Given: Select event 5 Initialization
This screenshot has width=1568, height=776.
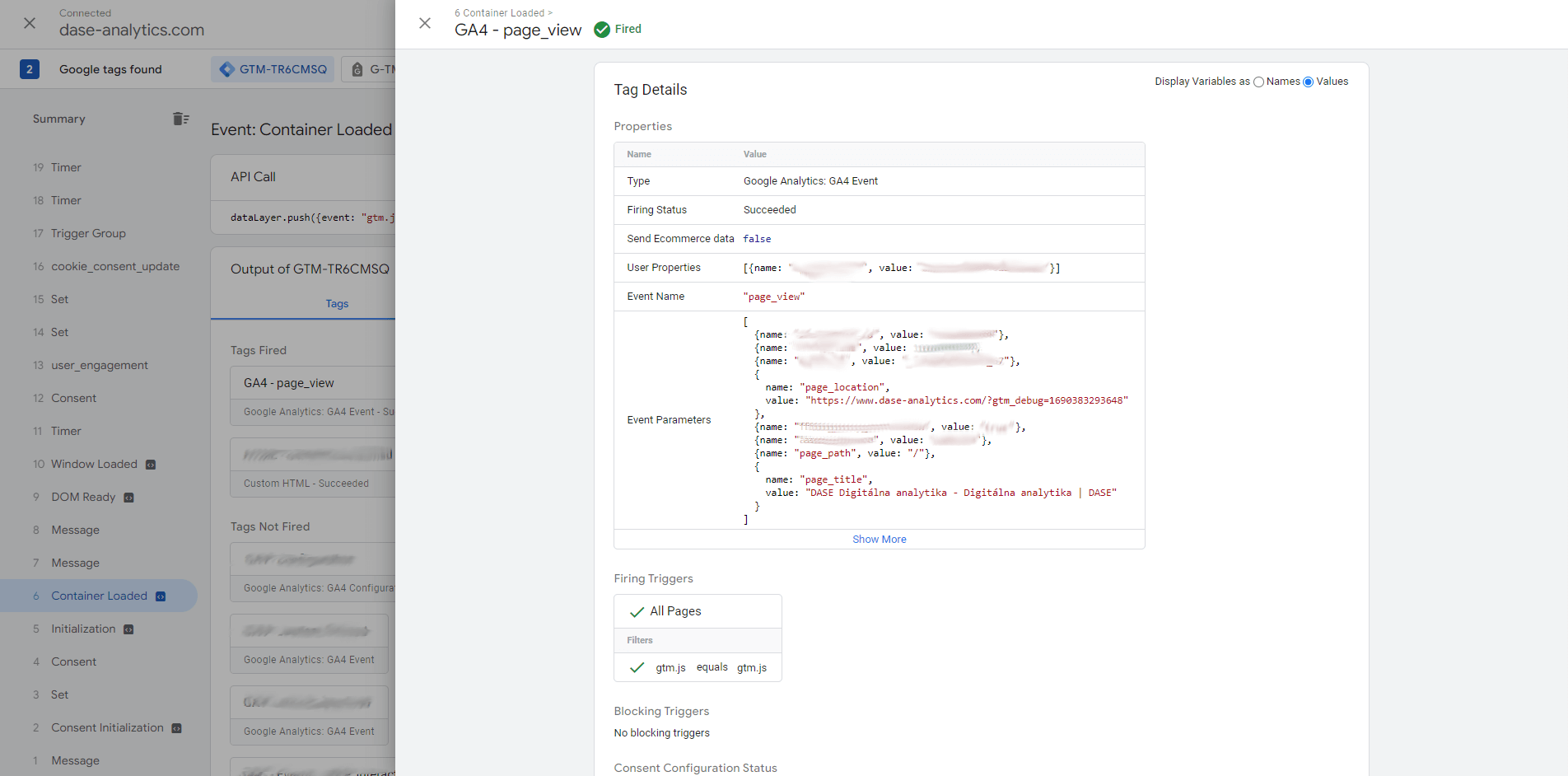Looking at the screenshot, I should [x=99, y=629].
